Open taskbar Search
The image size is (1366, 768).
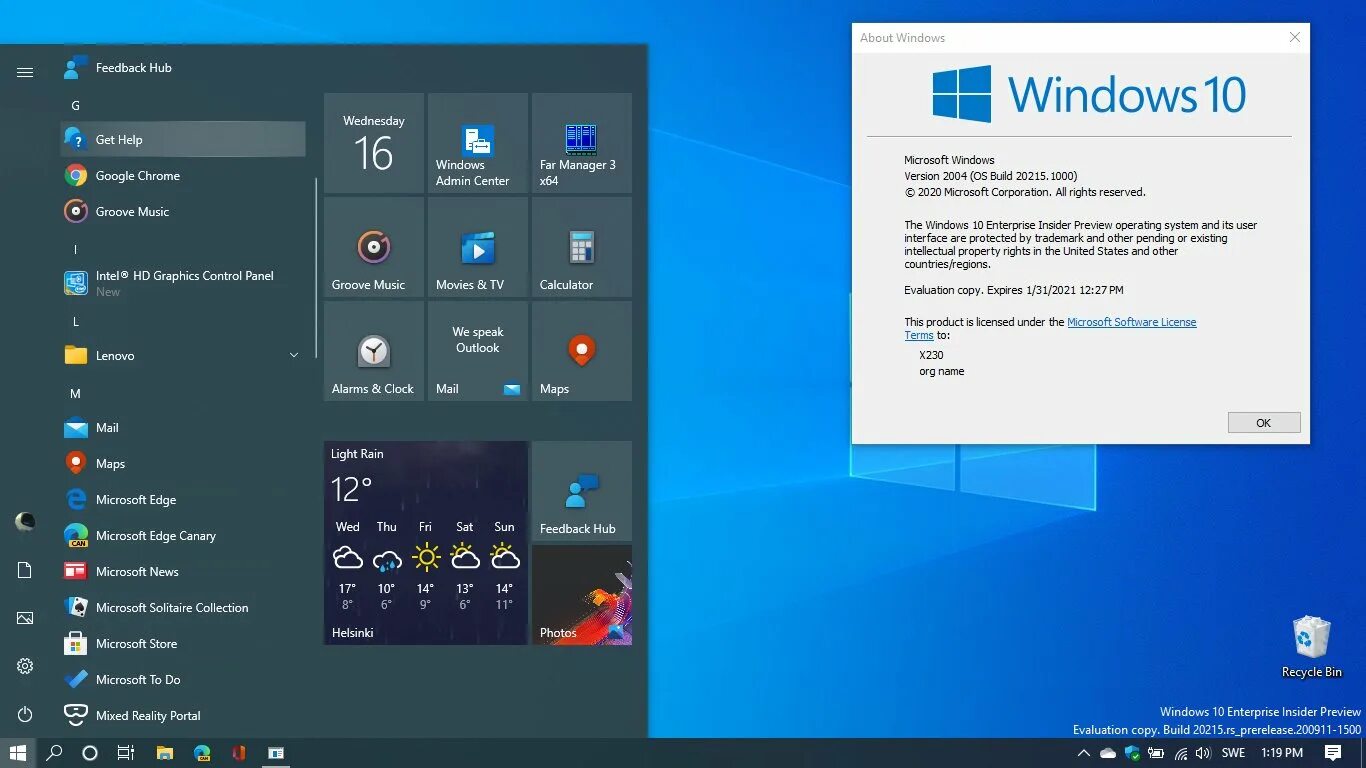click(55, 753)
